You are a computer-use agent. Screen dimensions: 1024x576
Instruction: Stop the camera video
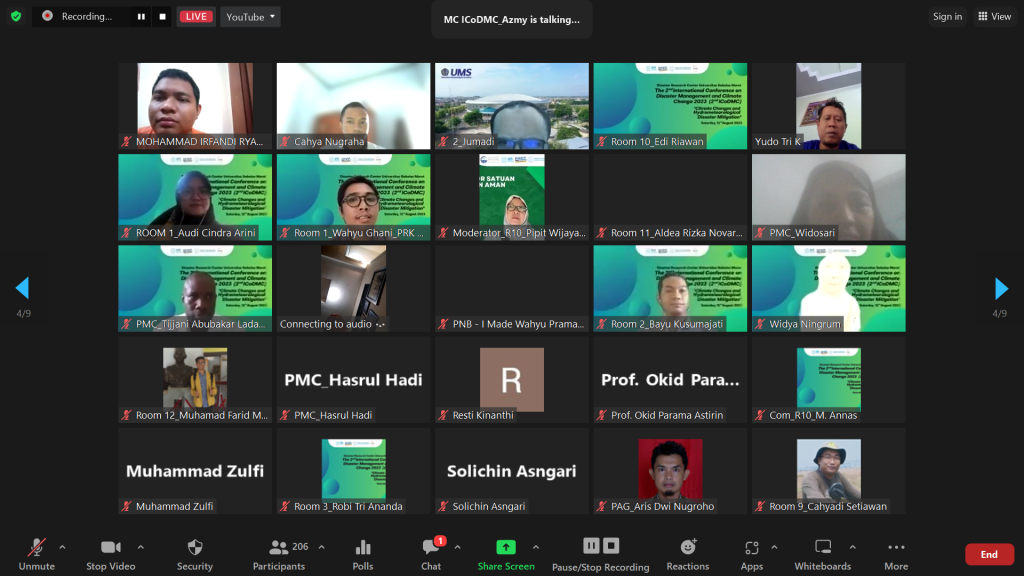pos(110,553)
